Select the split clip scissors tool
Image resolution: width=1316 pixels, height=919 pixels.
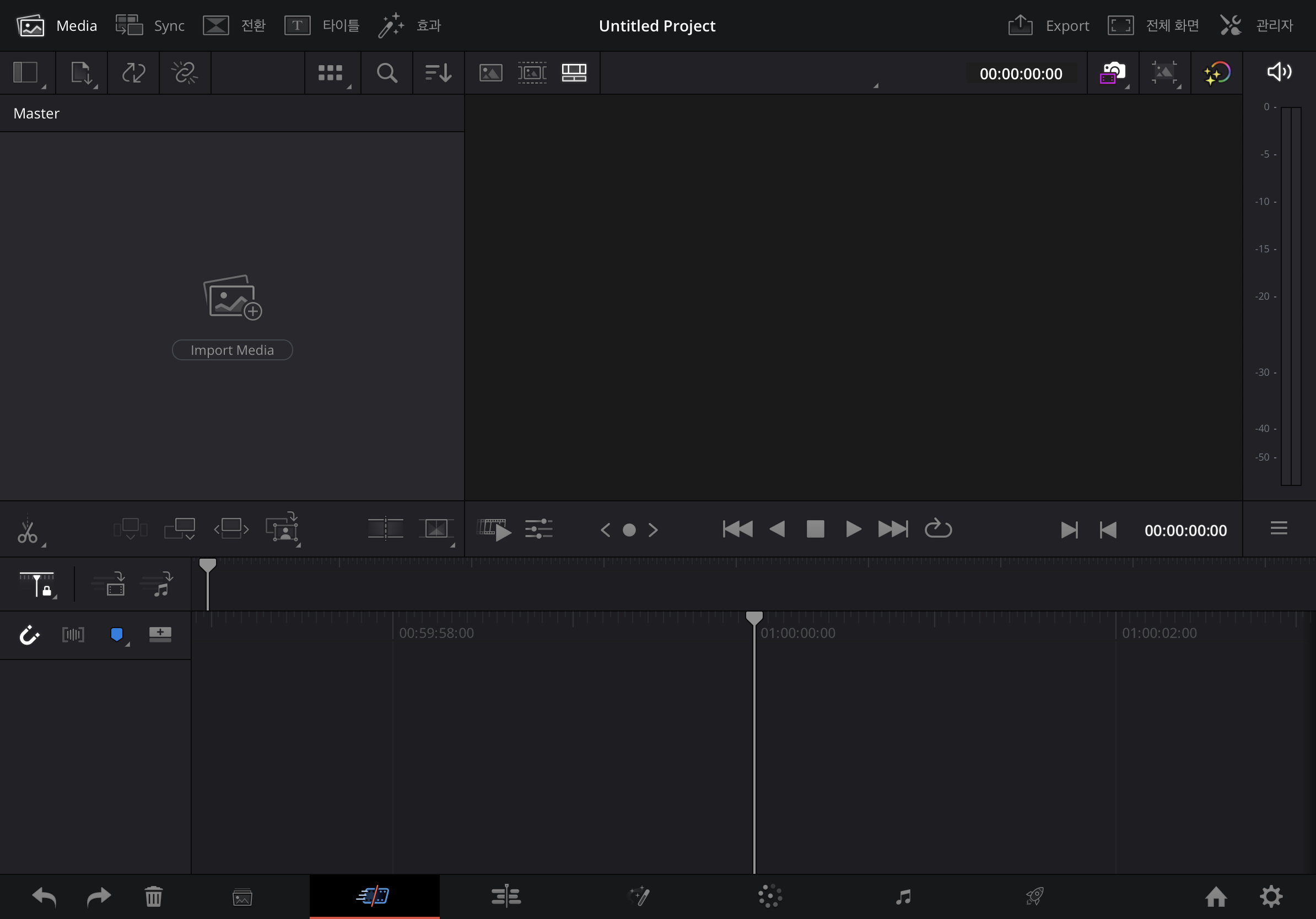27,531
